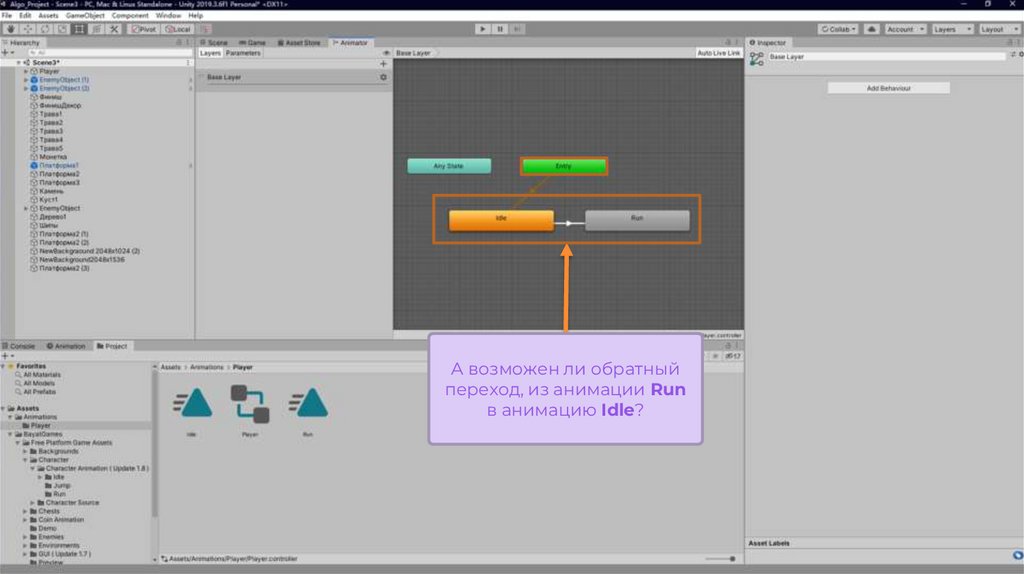The image size is (1024, 574).
Task: Add new animator layer with plus icon
Action: [x=383, y=63]
